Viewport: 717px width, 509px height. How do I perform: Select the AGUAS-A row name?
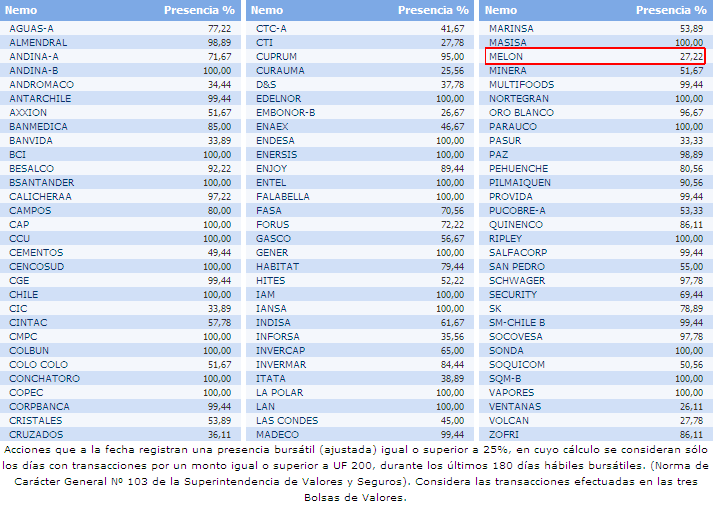click(x=32, y=28)
